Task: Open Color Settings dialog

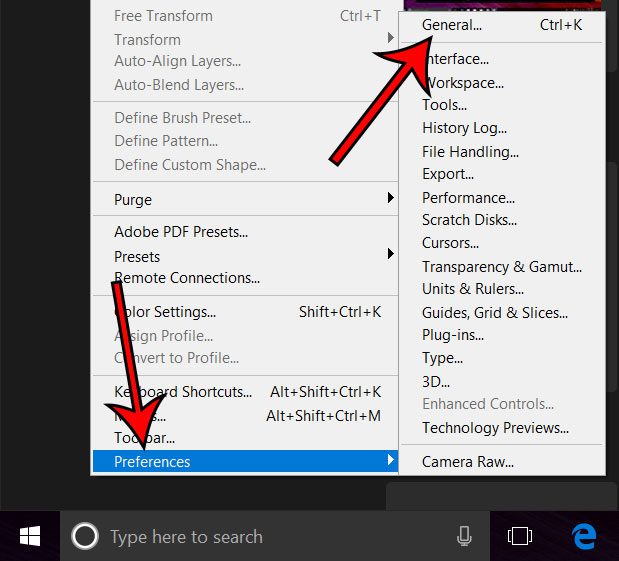Action: coord(165,312)
